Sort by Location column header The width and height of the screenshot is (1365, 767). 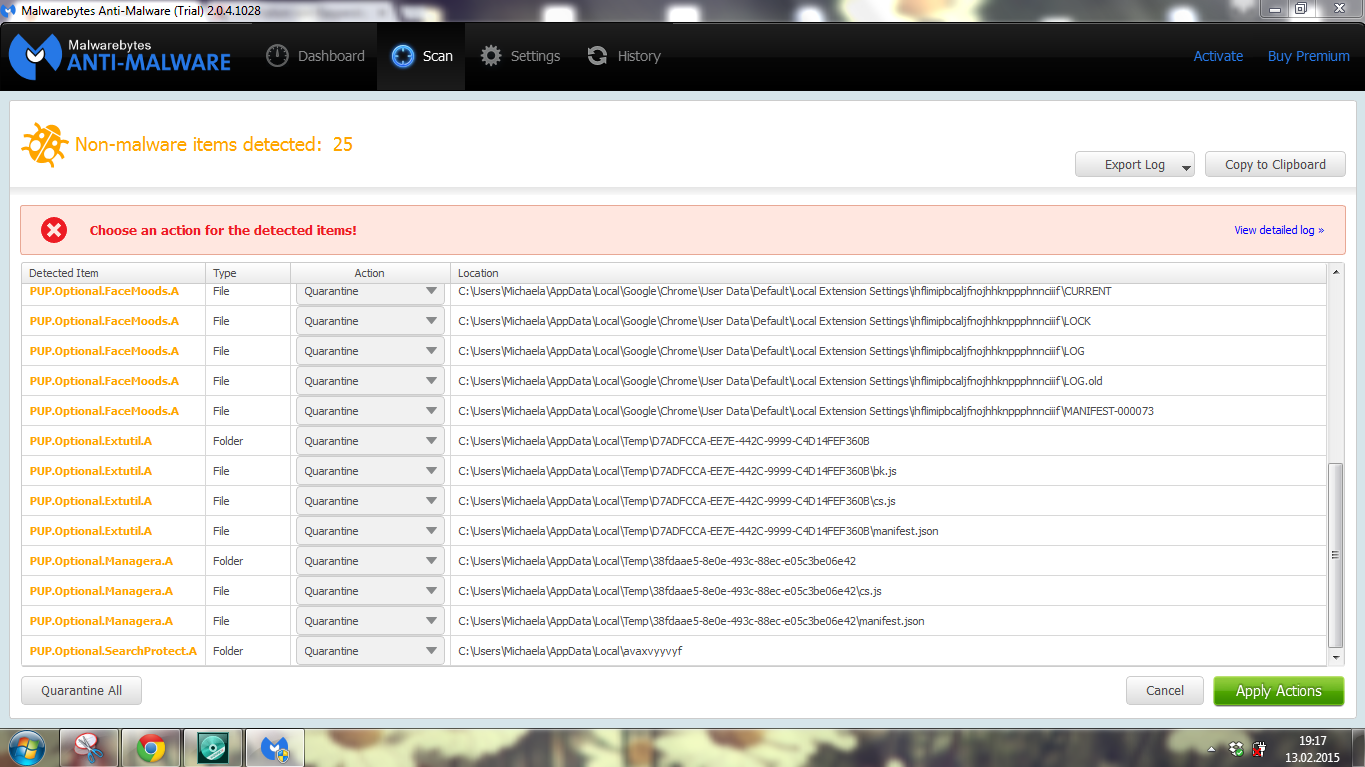(x=888, y=273)
